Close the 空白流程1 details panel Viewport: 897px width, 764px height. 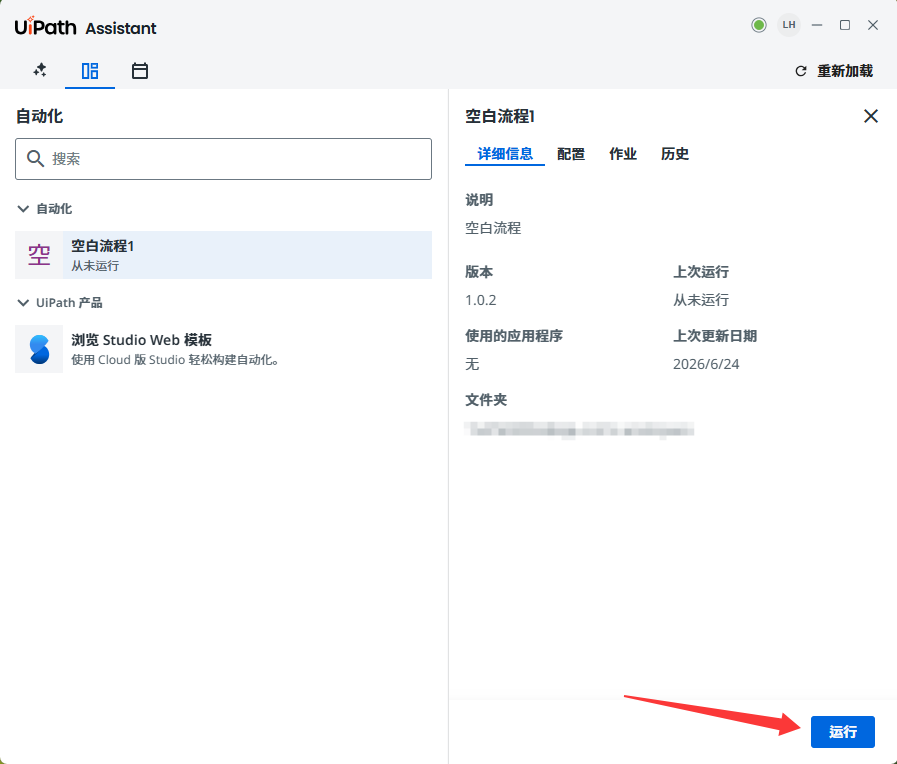871,116
